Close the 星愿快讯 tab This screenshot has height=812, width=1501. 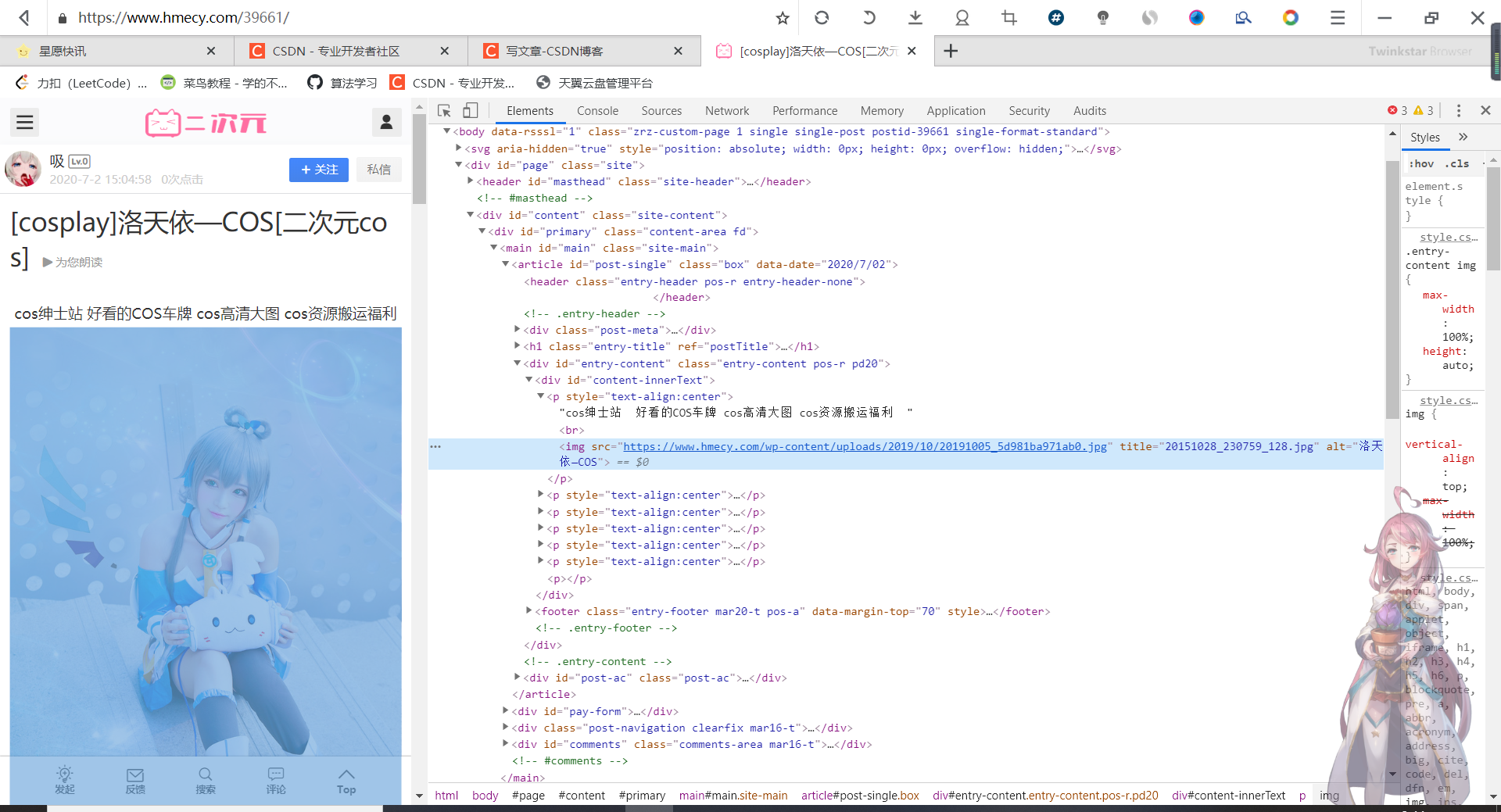pos(211,51)
